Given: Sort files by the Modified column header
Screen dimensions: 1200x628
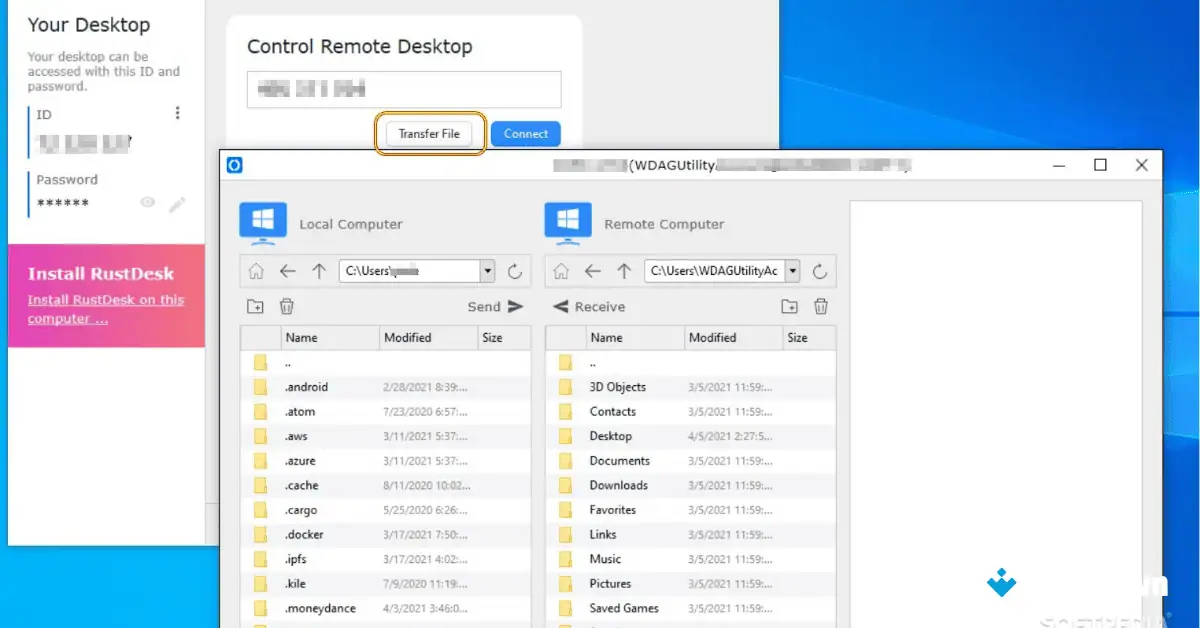Looking at the screenshot, I should click(413, 337).
